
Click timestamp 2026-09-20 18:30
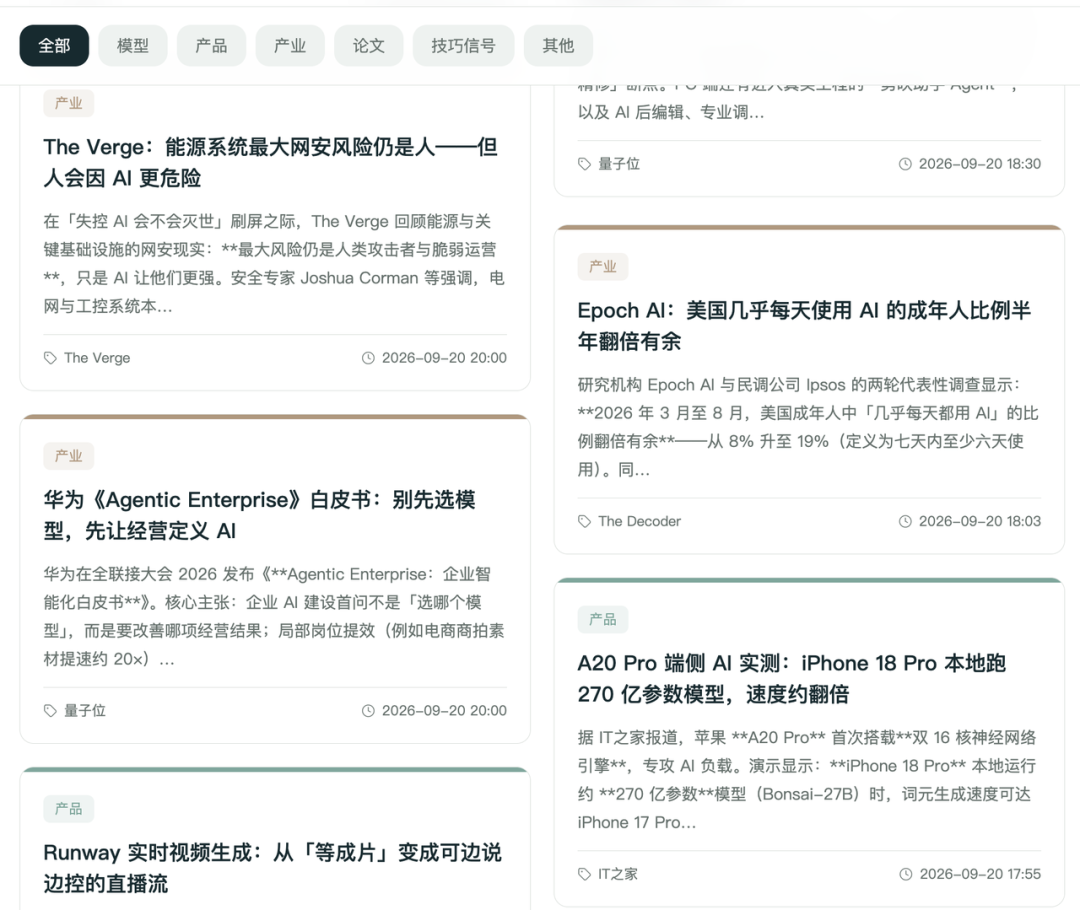click(979, 163)
